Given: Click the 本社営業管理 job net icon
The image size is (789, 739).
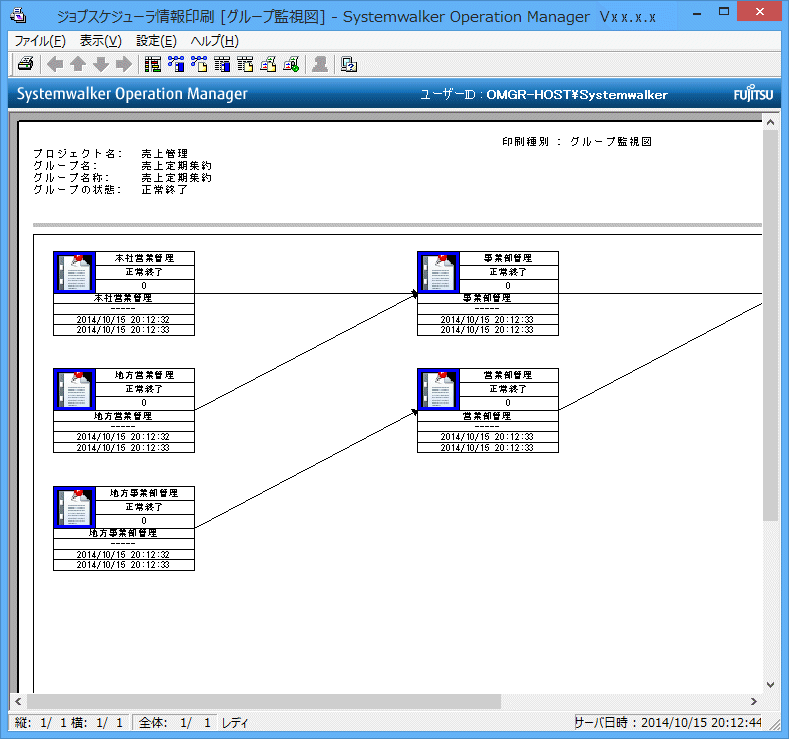Looking at the screenshot, I should (x=74, y=272).
